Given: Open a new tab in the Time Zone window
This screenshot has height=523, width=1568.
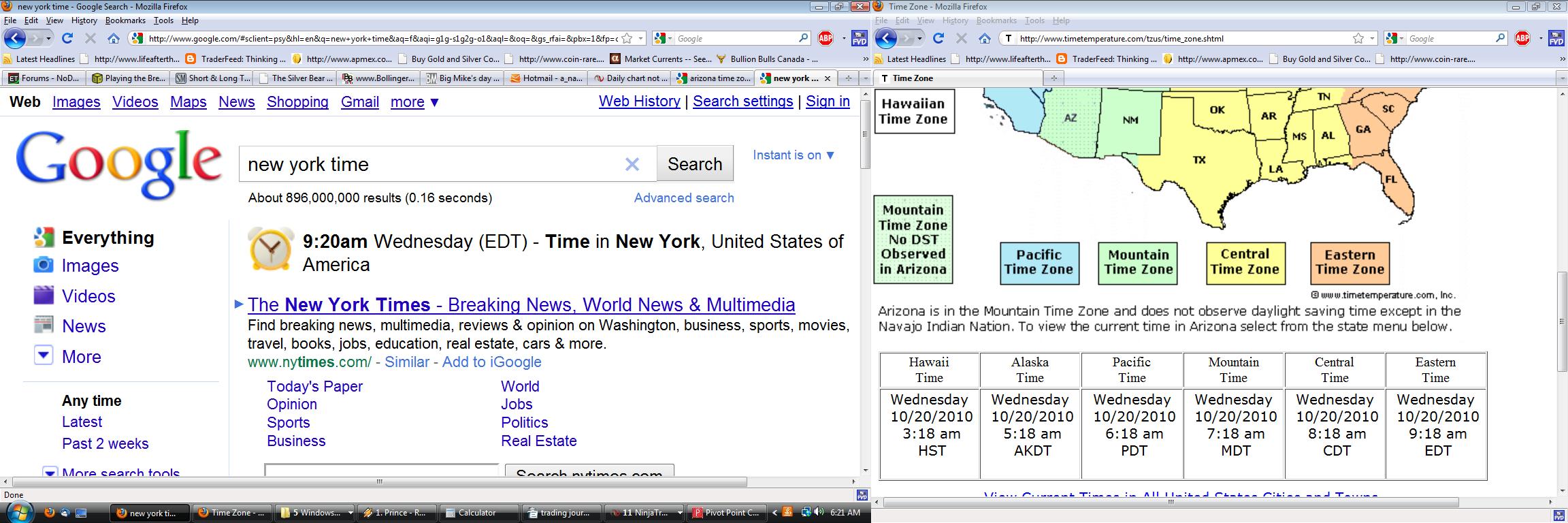Looking at the screenshot, I should [x=1053, y=78].
